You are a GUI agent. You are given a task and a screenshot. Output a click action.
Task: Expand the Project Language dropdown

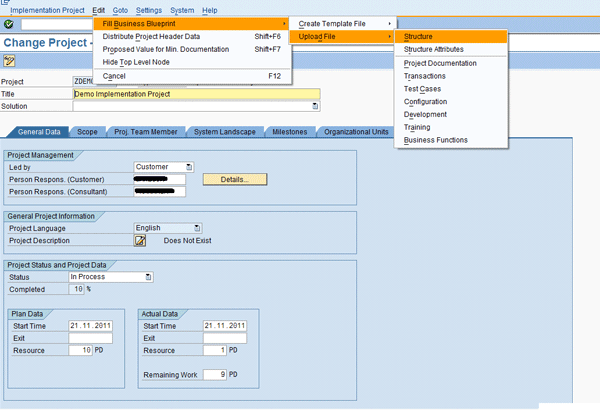point(197,228)
